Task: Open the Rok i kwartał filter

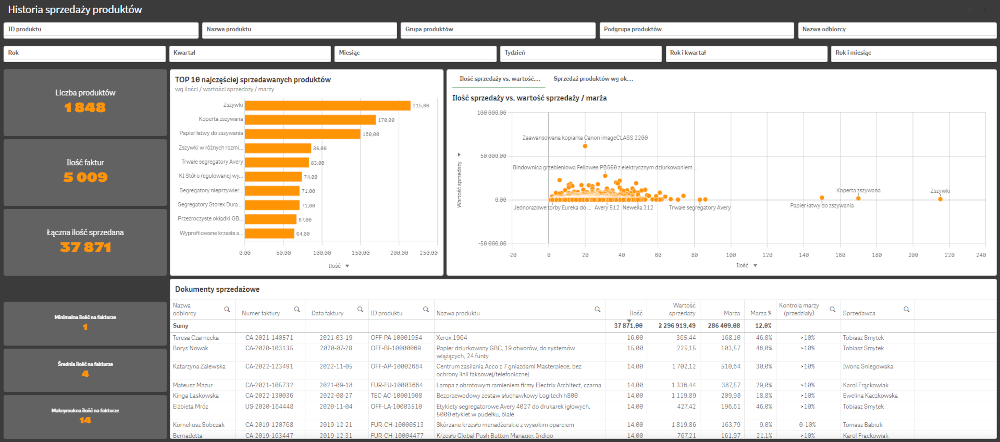Action: (746, 54)
